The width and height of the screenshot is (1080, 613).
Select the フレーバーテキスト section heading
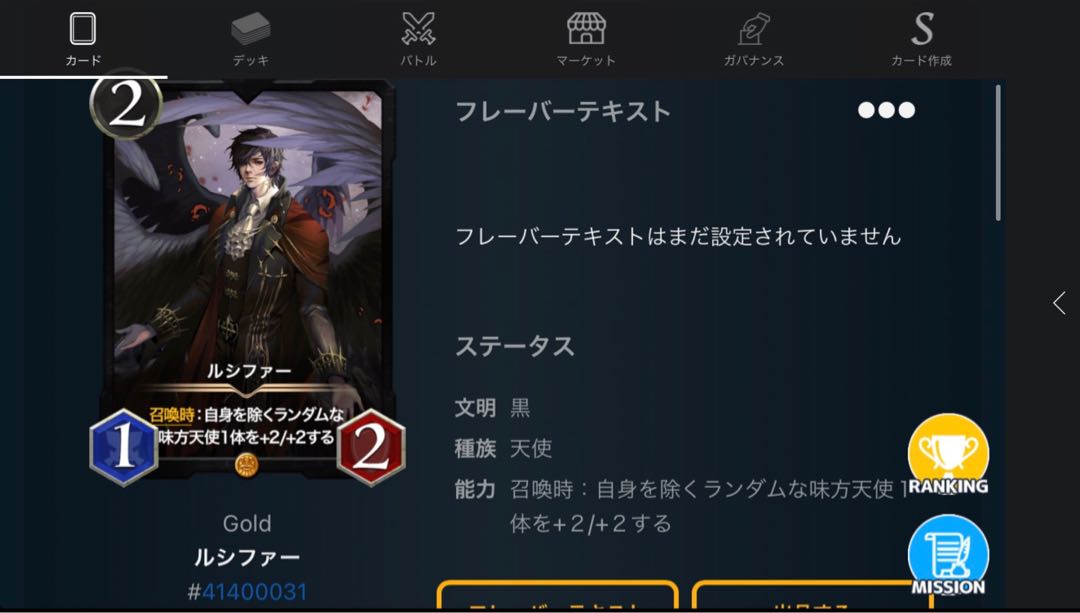coord(563,112)
